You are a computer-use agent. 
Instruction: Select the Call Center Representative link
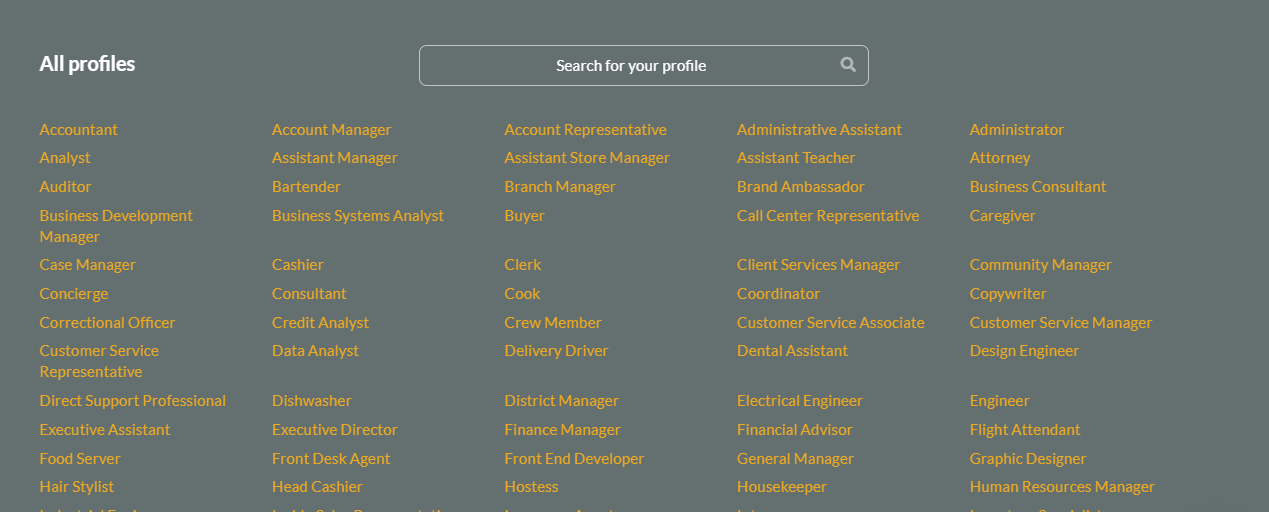click(827, 216)
